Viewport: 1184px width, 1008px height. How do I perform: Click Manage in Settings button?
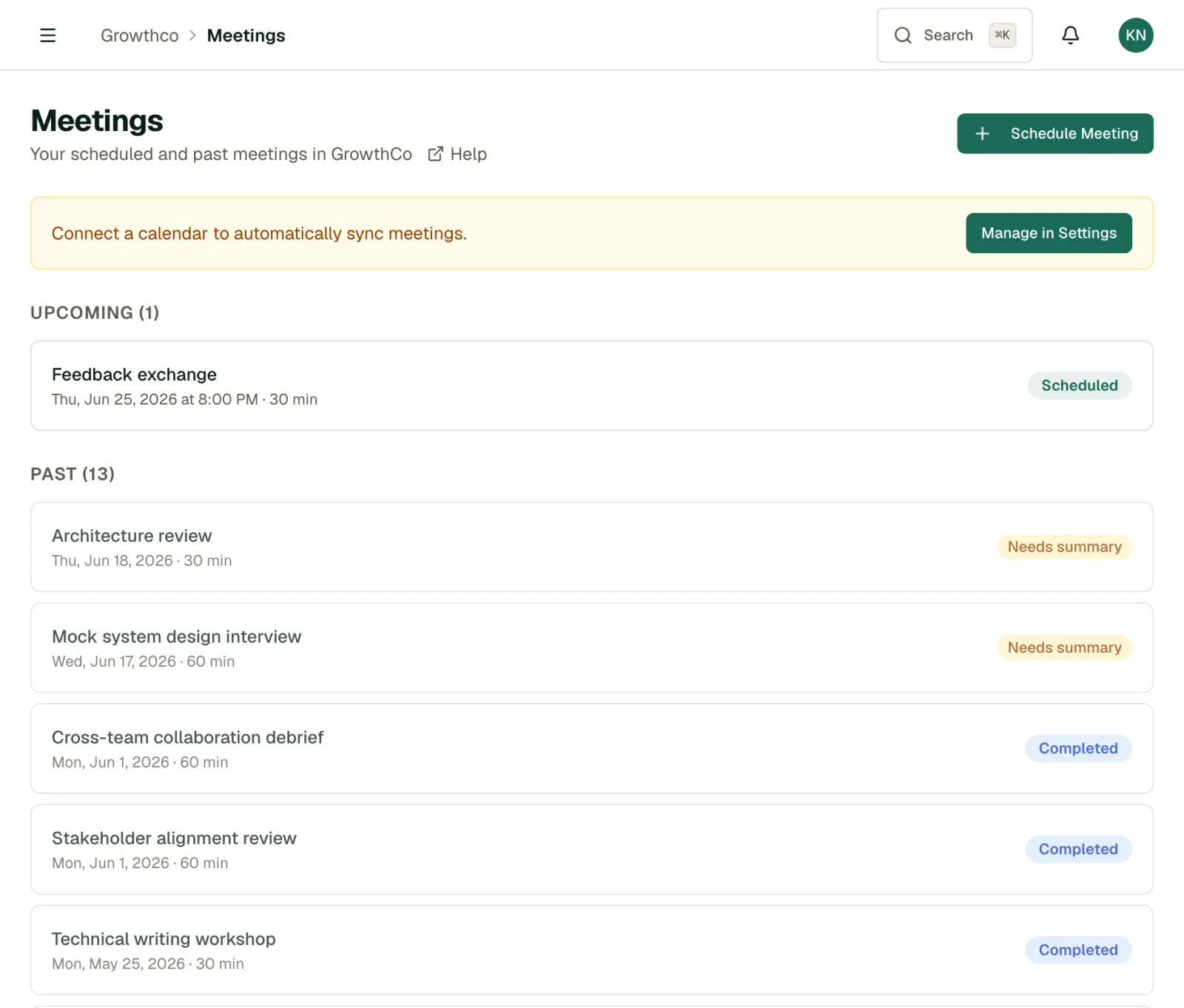pyautogui.click(x=1049, y=233)
